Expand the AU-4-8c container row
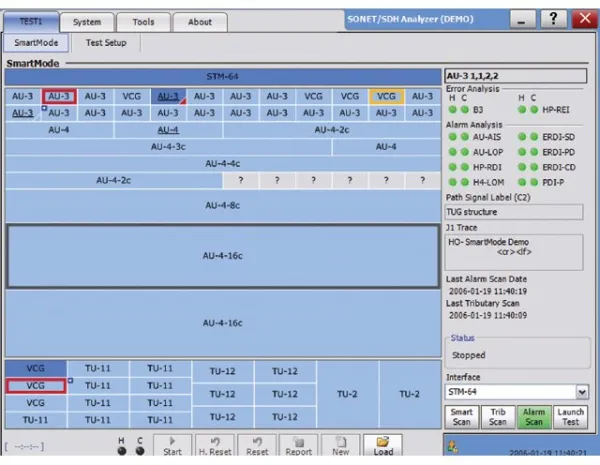Image resolution: width=600 pixels, height=465 pixels. [x=222, y=205]
